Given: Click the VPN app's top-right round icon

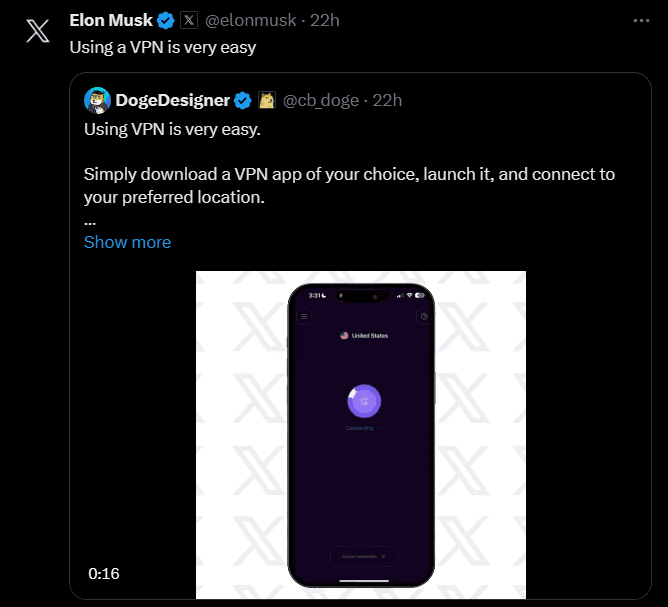Looking at the screenshot, I should tap(424, 317).
